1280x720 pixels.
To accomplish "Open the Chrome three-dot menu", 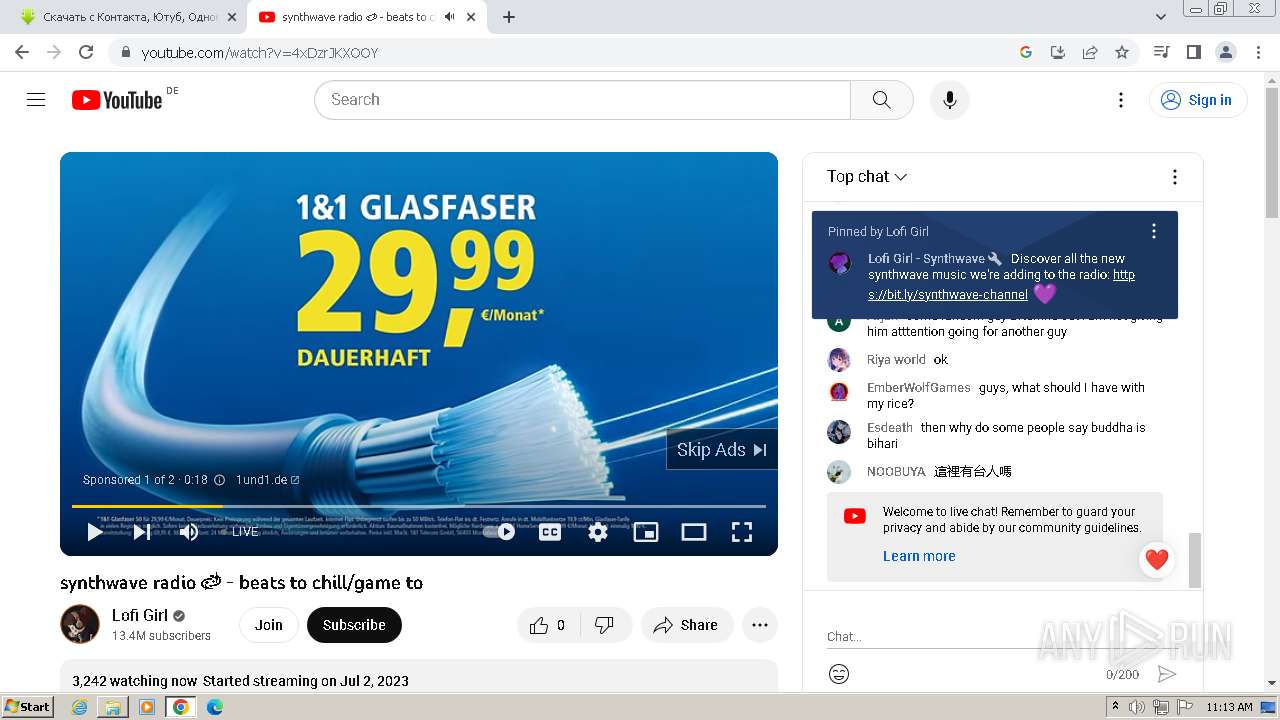I will (1259, 52).
